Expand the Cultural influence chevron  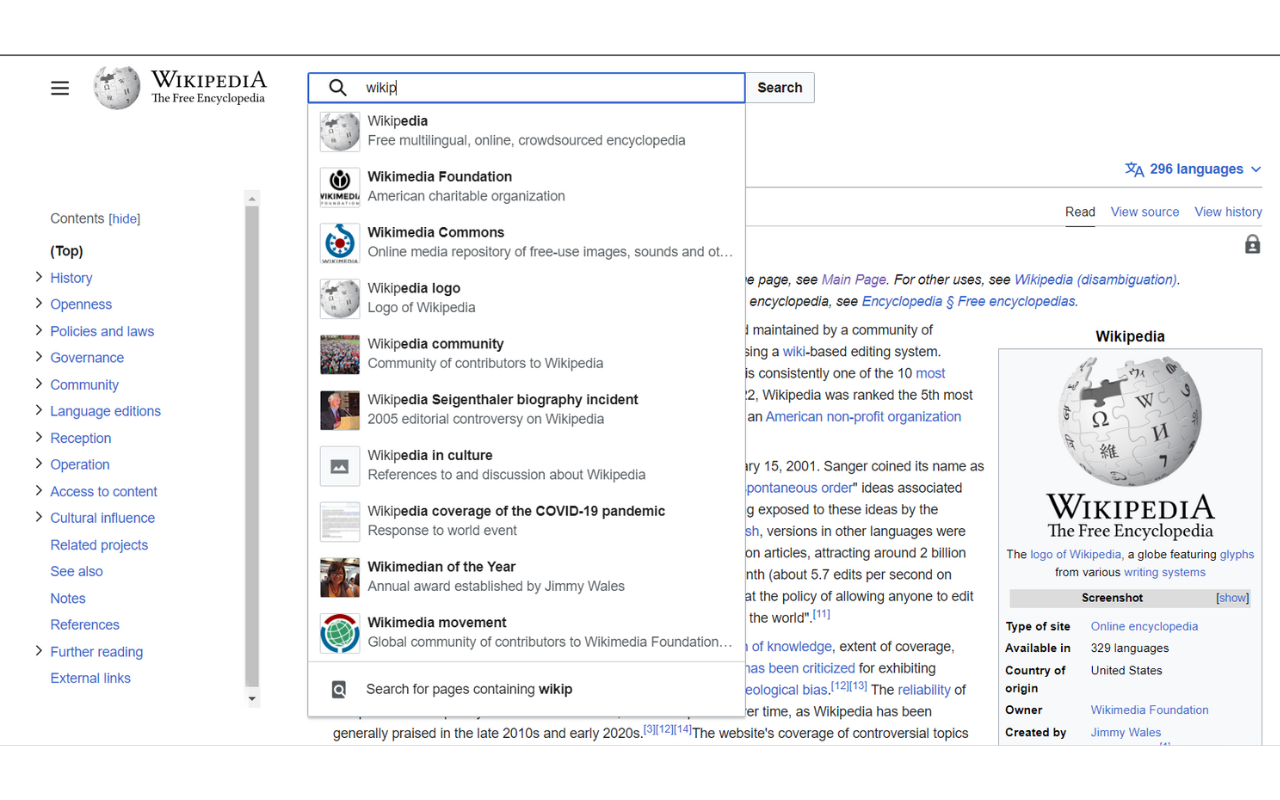click(x=39, y=517)
